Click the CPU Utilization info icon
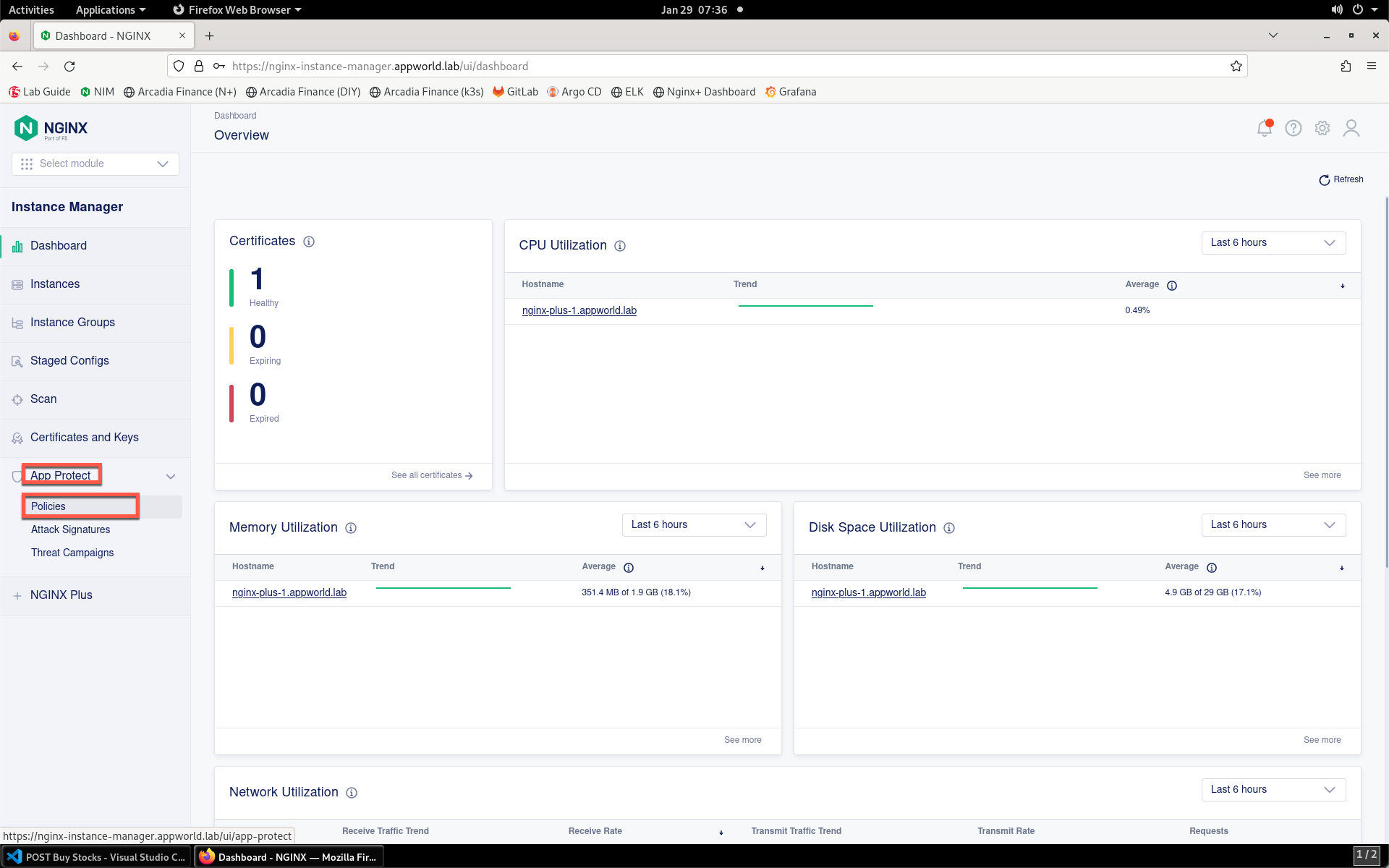 pos(620,246)
